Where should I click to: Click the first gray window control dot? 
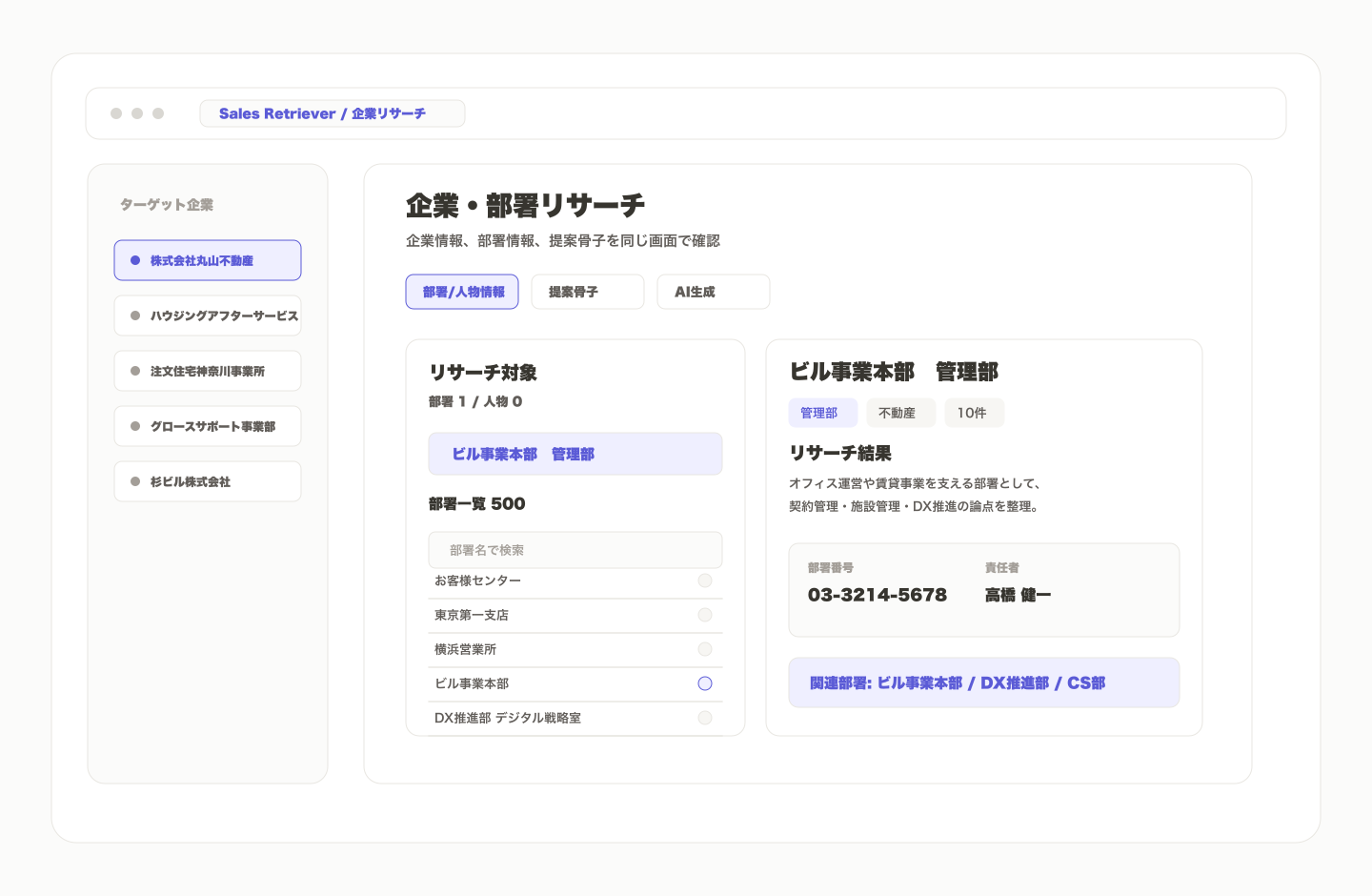tap(116, 113)
